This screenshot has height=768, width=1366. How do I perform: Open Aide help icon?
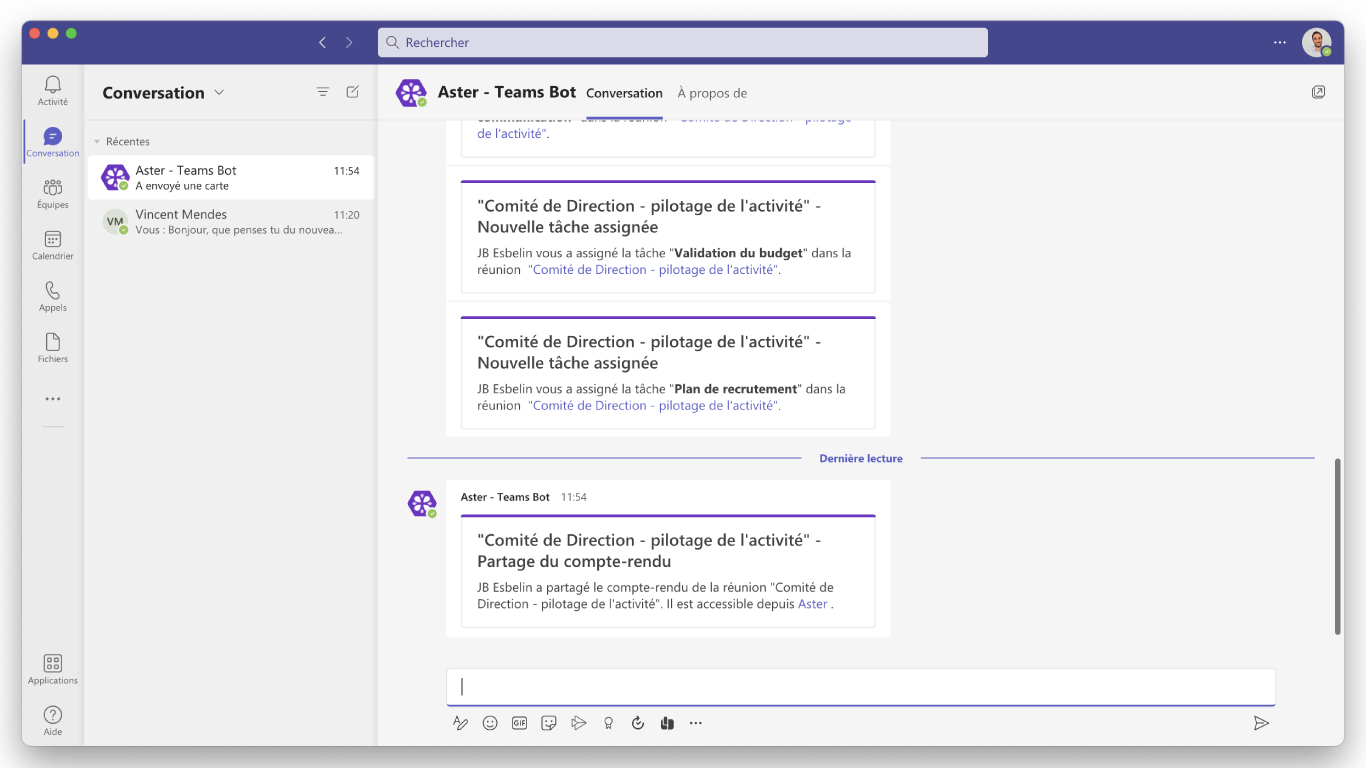pos(53,720)
